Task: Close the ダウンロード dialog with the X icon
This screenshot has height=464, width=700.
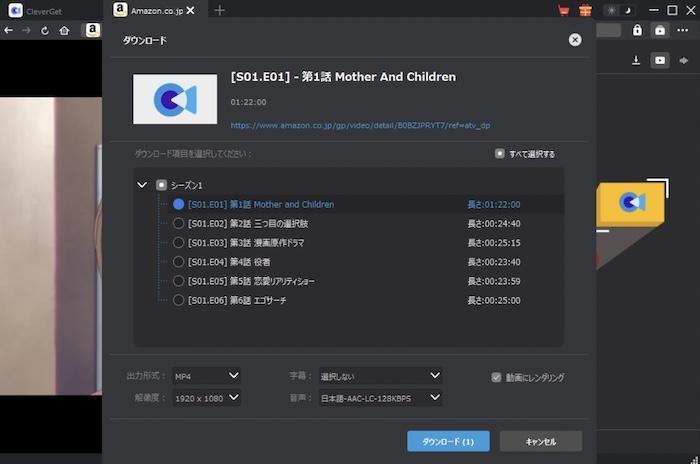Action: [575, 40]
